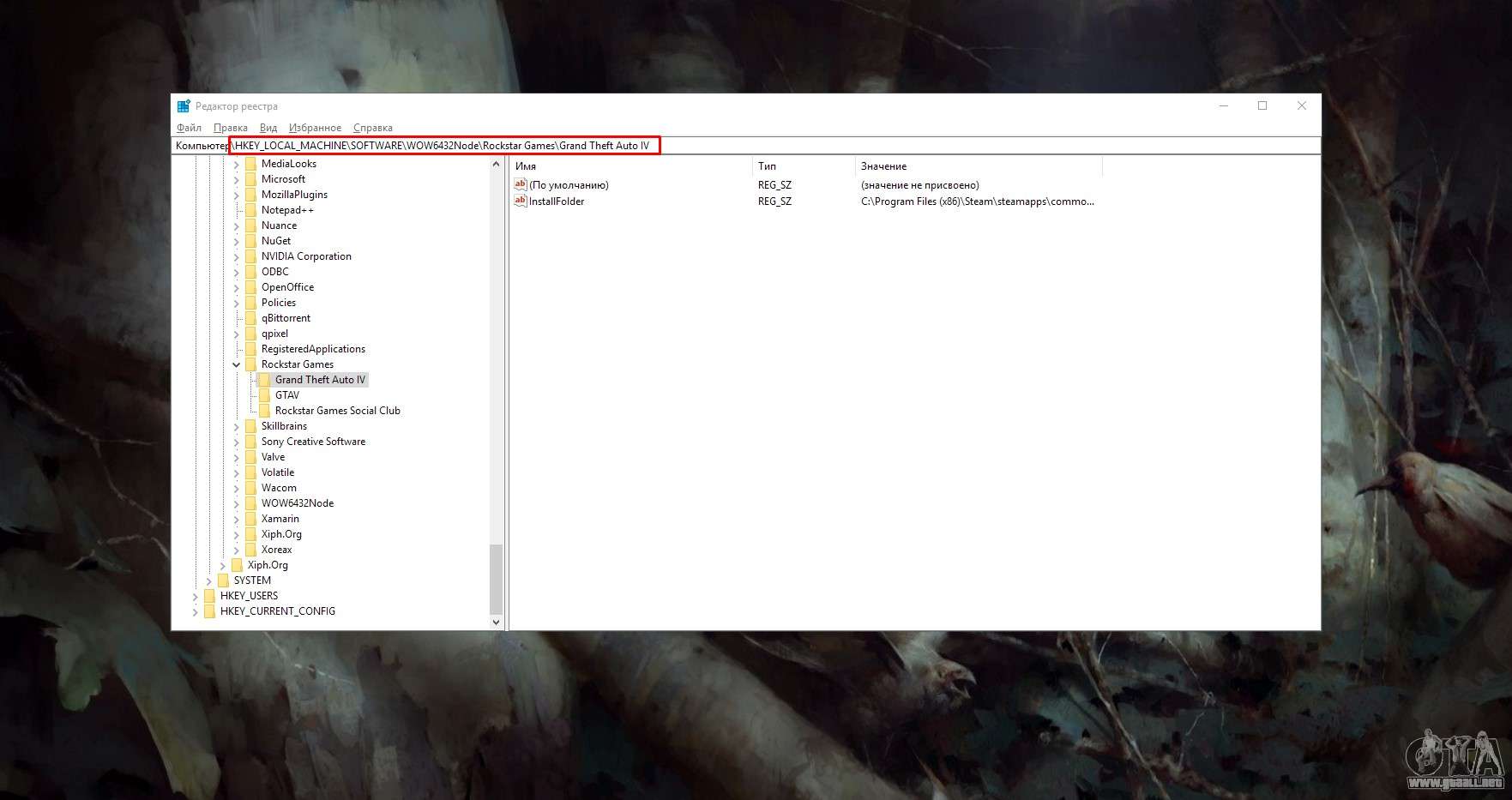Click the qpixel folder icon
Viewport: 1512px width, 800px height.
250,334
